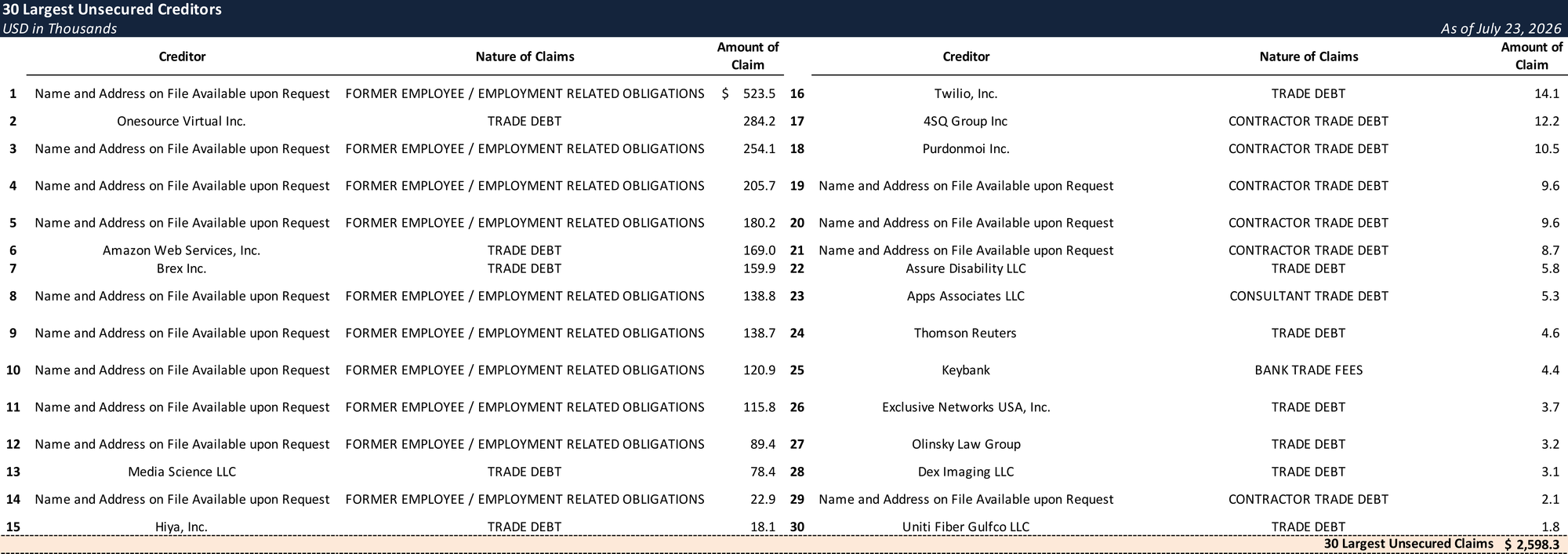This screenshot has width=1568, height=554.
Task: Select row 17 CONTRACTOR TRADE DEBT cell
Action: pos(1308,121)
